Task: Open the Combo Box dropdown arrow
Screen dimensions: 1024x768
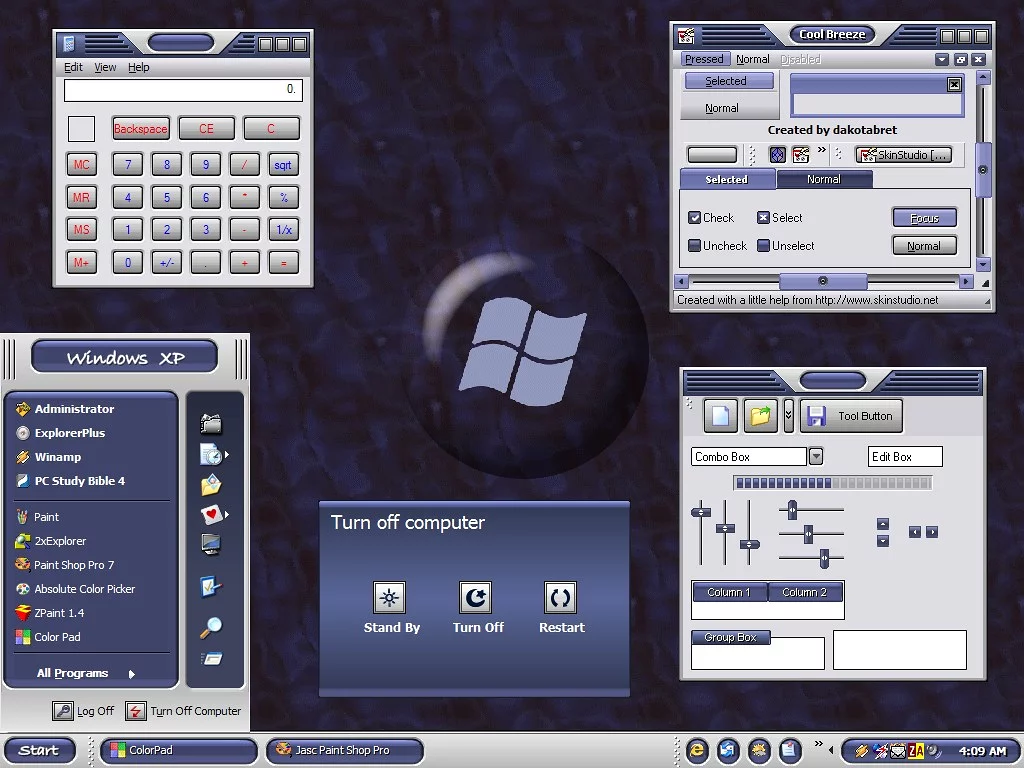Action: pos(816,457)
